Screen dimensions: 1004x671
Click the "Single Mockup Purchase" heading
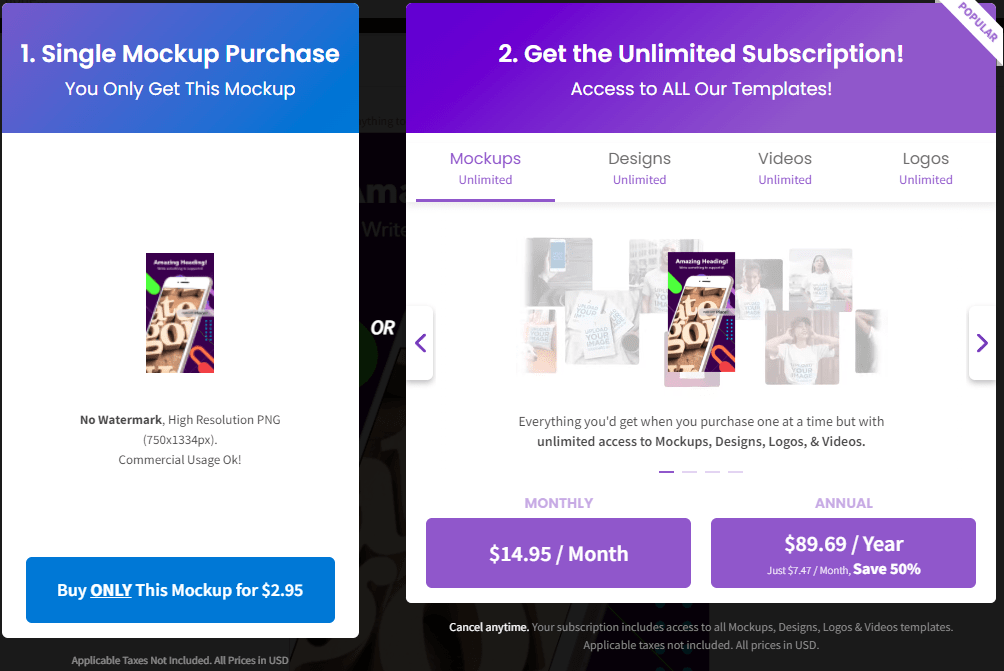point(180,54)
